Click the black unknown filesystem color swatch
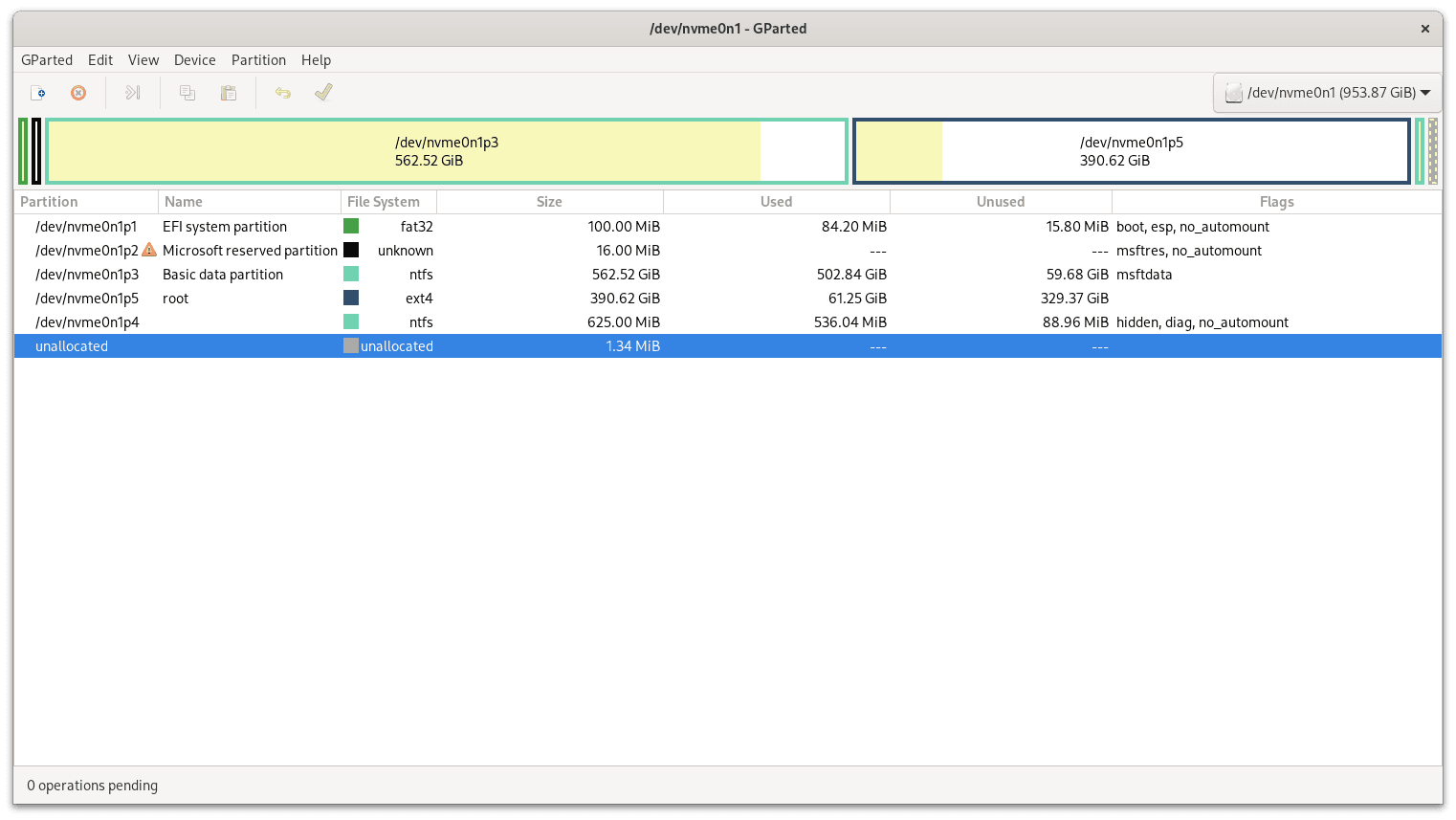The image size is (1456, 820). click(x=351, y=250)
